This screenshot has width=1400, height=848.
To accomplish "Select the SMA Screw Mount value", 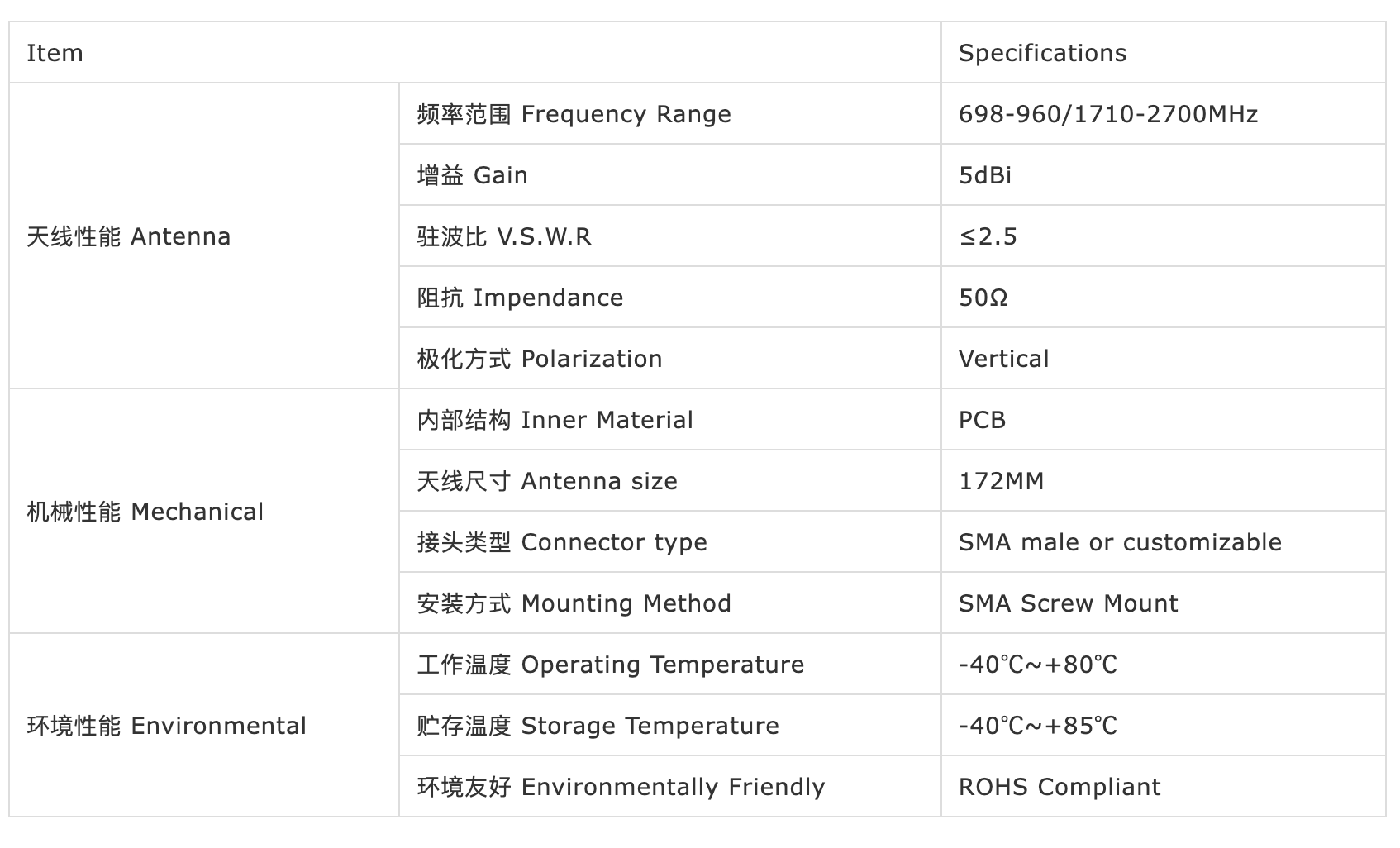I will point(1068,603).
